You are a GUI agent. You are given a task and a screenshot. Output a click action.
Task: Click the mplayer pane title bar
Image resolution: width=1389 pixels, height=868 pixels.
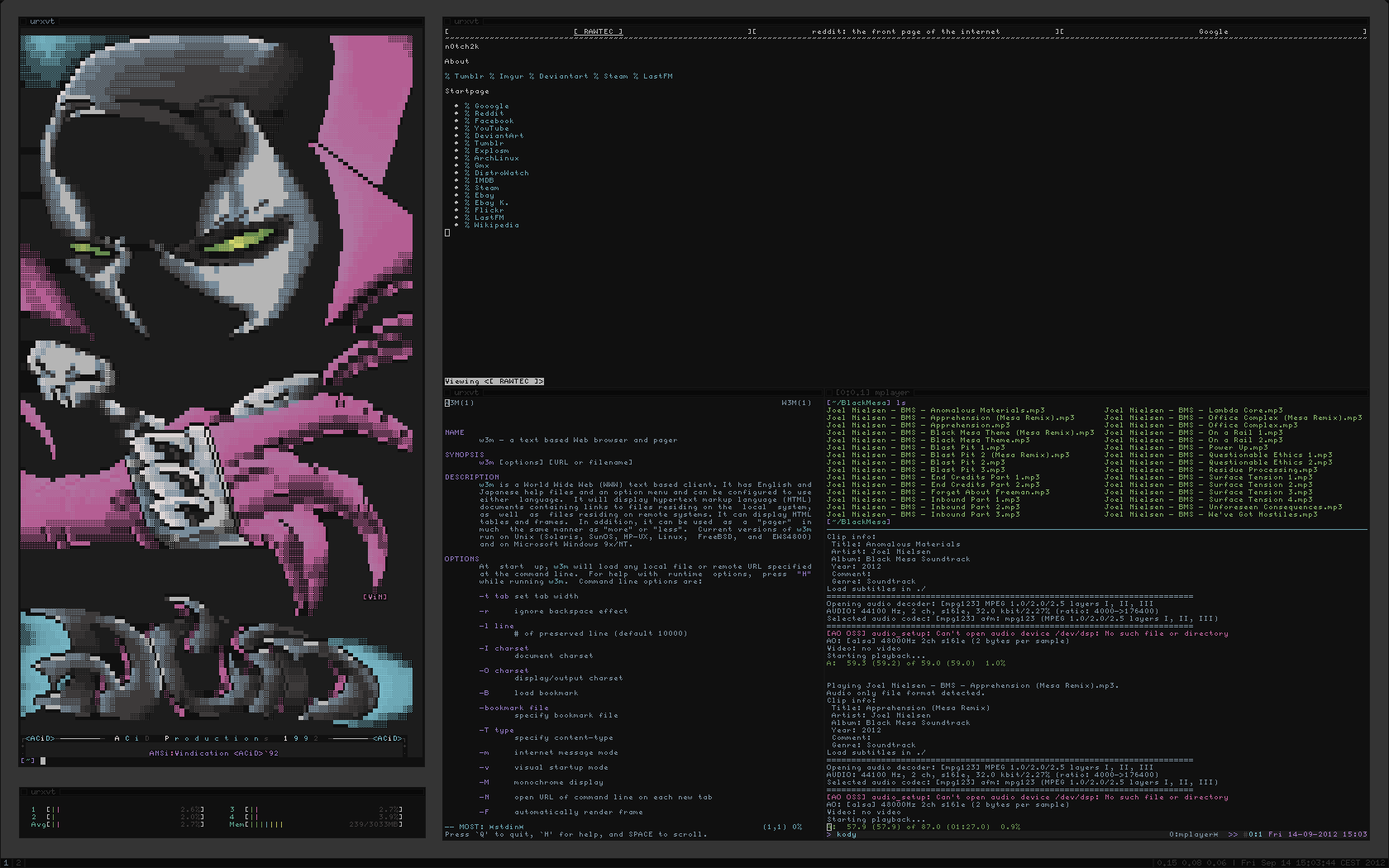(x=1096, y=393)
